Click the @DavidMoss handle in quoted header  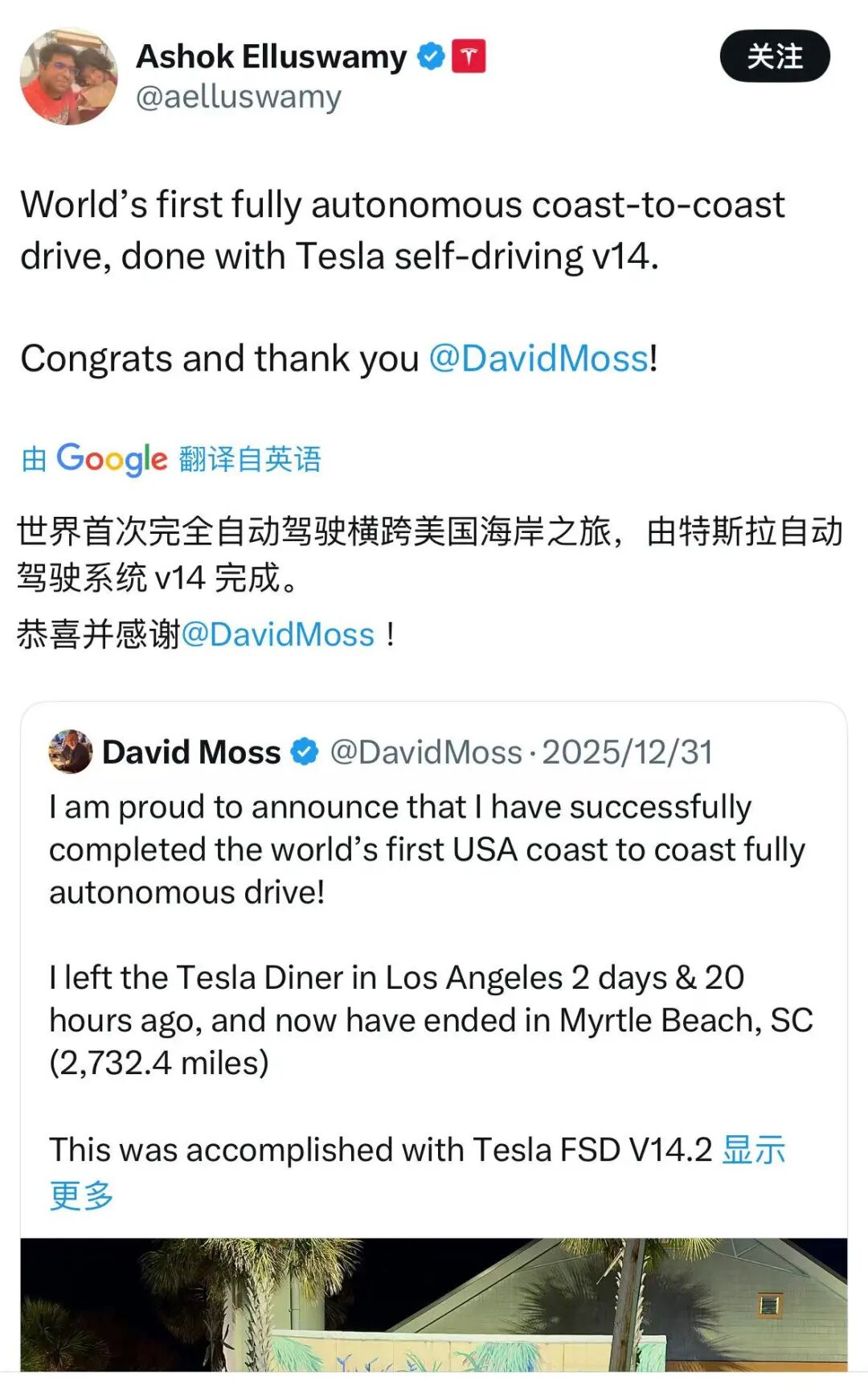coord(426,752)
